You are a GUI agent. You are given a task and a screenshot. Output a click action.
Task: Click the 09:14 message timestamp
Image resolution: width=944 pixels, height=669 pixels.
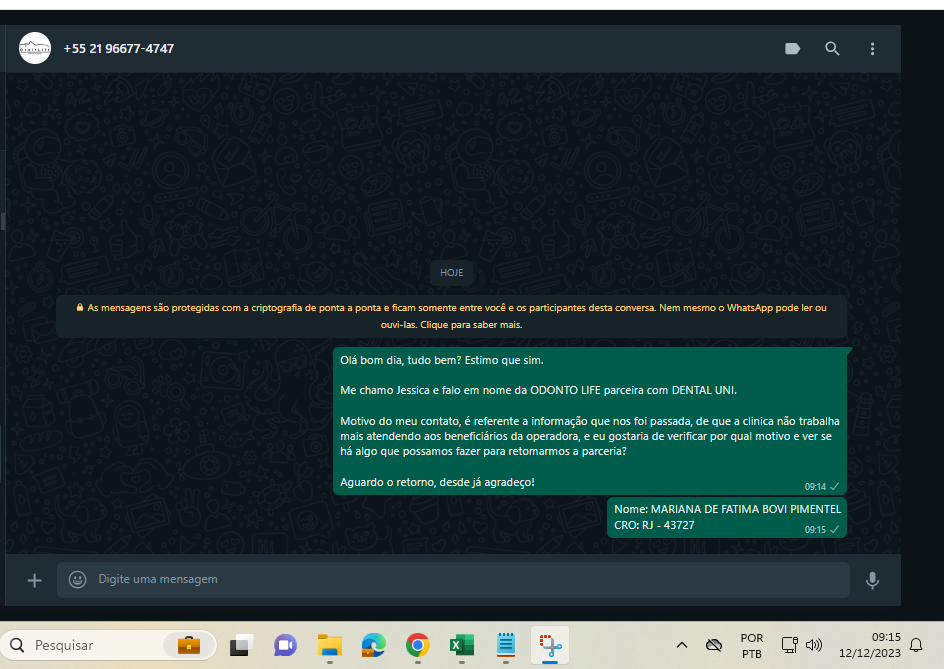[x=815, y=487]
